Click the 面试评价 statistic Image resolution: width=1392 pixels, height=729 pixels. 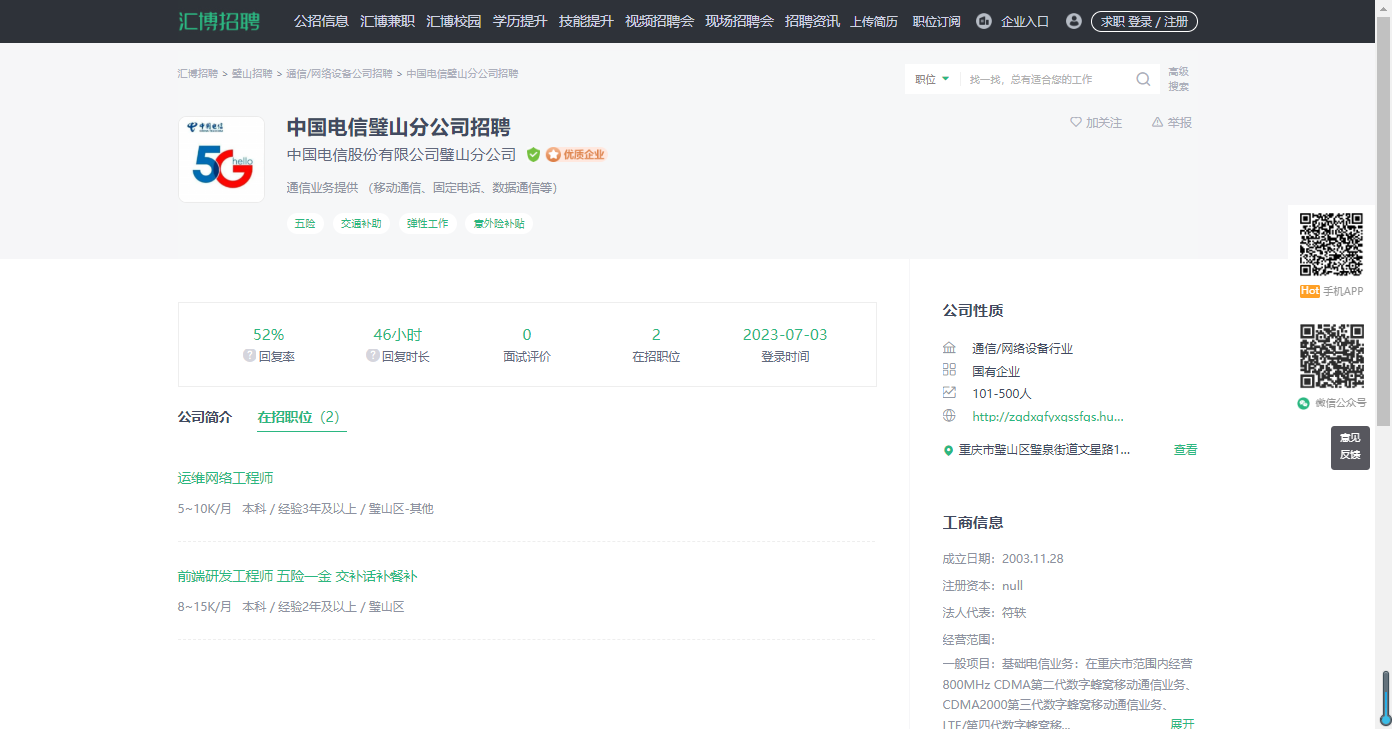(527, 345)
